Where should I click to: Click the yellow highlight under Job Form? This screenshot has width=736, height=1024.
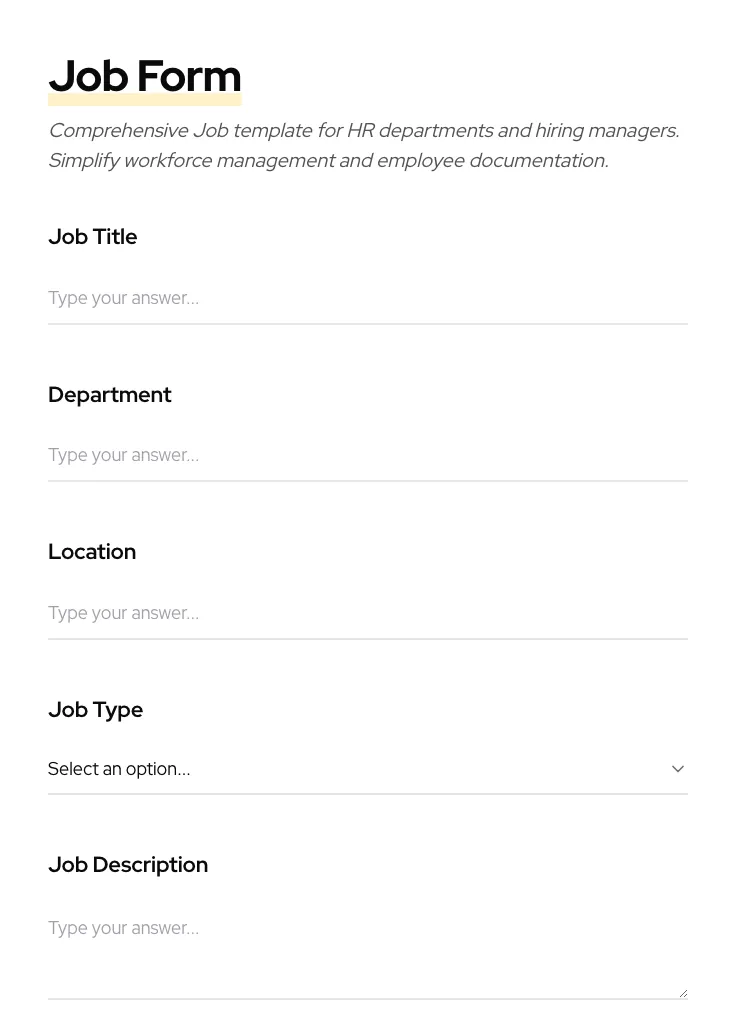tap(144, 99)
